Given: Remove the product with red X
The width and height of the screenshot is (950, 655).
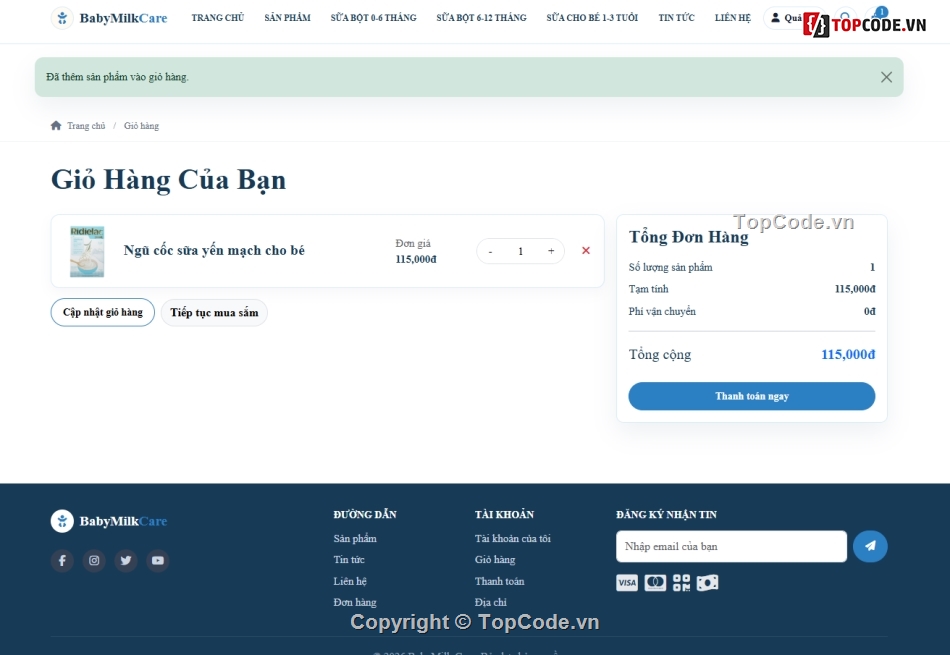Looking at the screenshot, I should [586, 250].
